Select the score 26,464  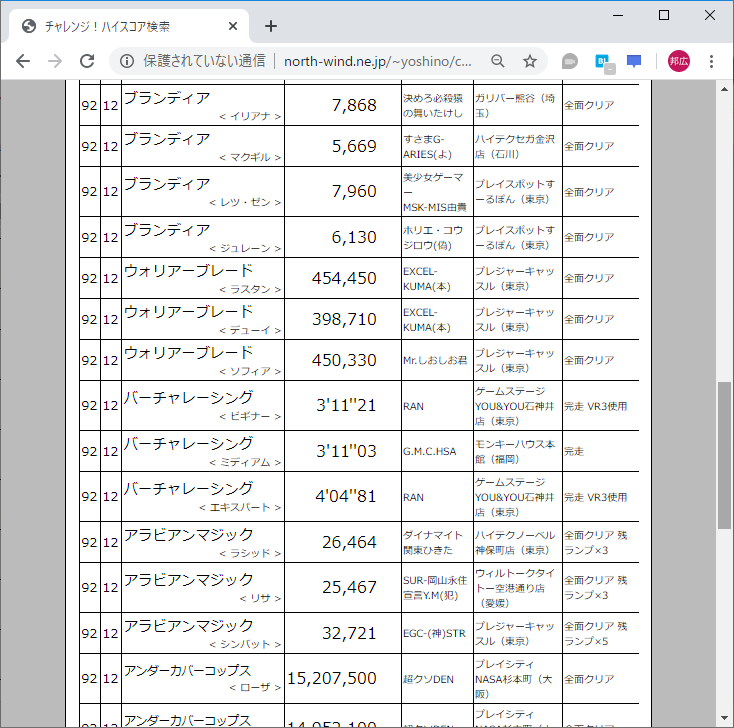tap(349, 542)
